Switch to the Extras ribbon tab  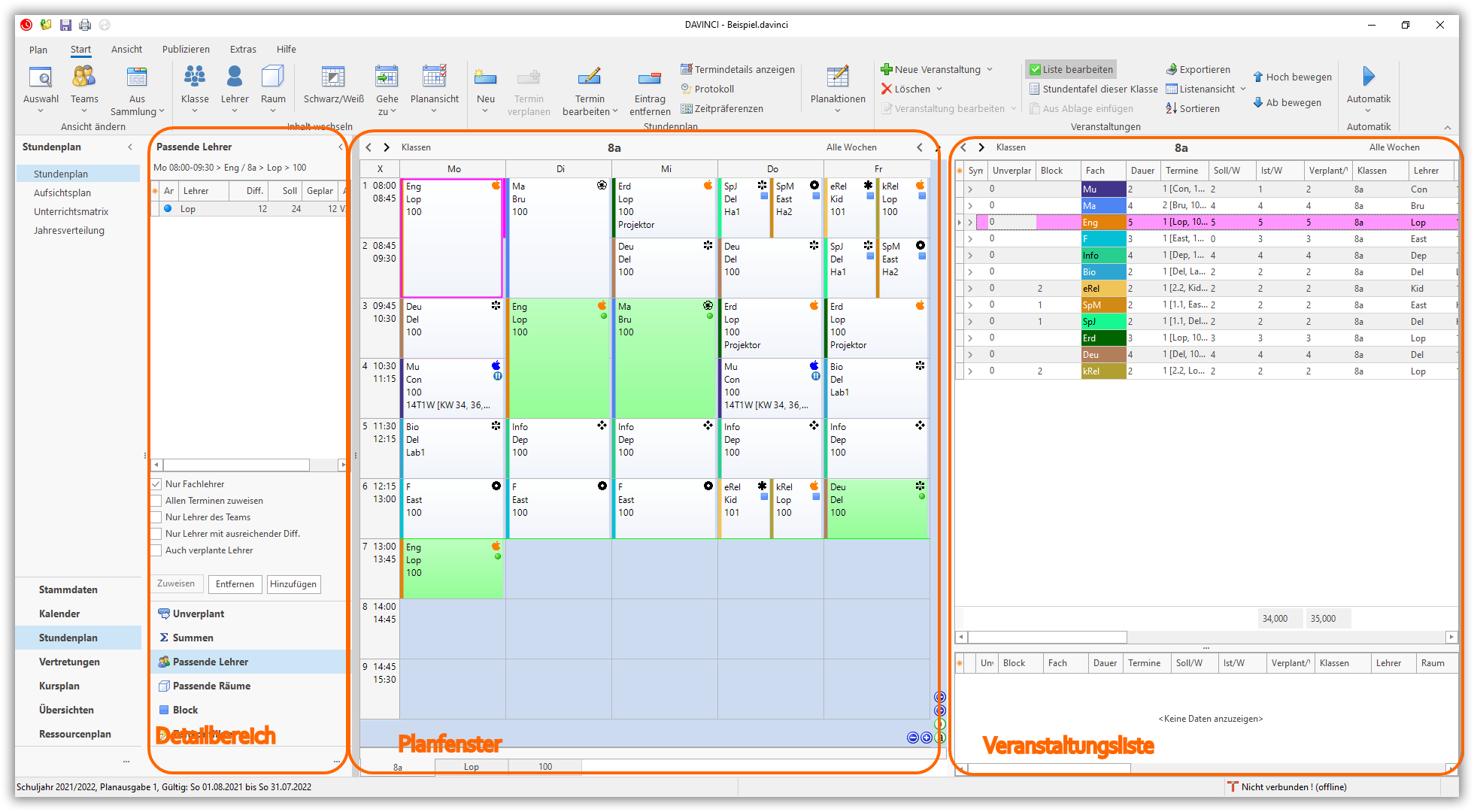[243, 50]
